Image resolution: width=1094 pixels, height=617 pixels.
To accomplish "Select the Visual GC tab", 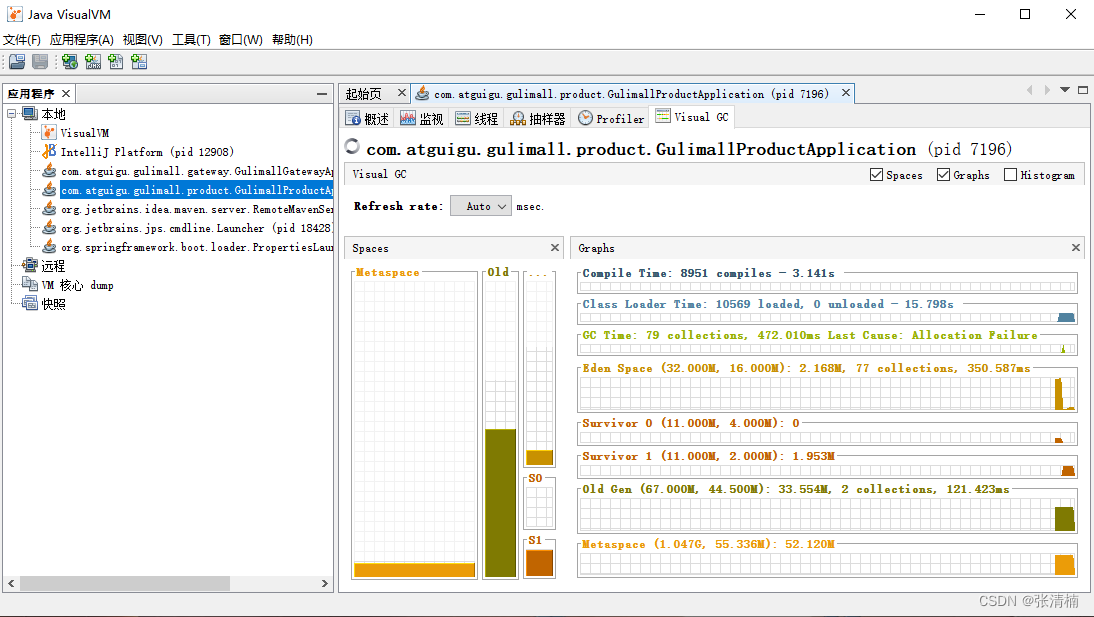I will [x=691, y=117].
